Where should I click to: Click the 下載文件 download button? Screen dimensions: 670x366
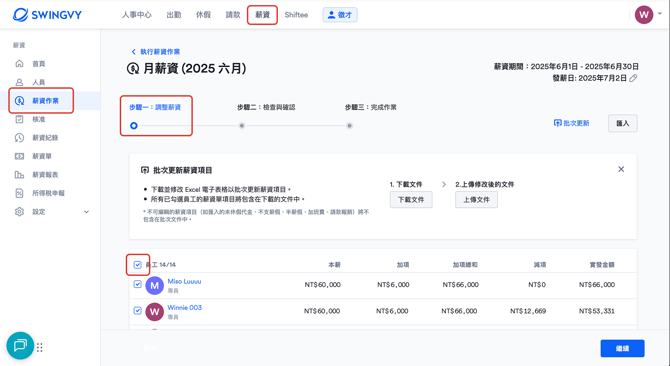point(411,199)
